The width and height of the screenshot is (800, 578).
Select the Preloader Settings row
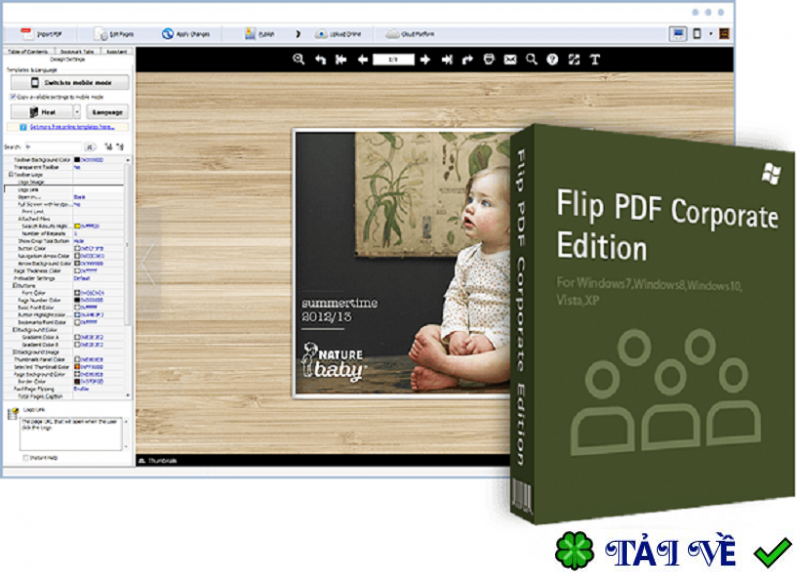[x=64, y=278]
